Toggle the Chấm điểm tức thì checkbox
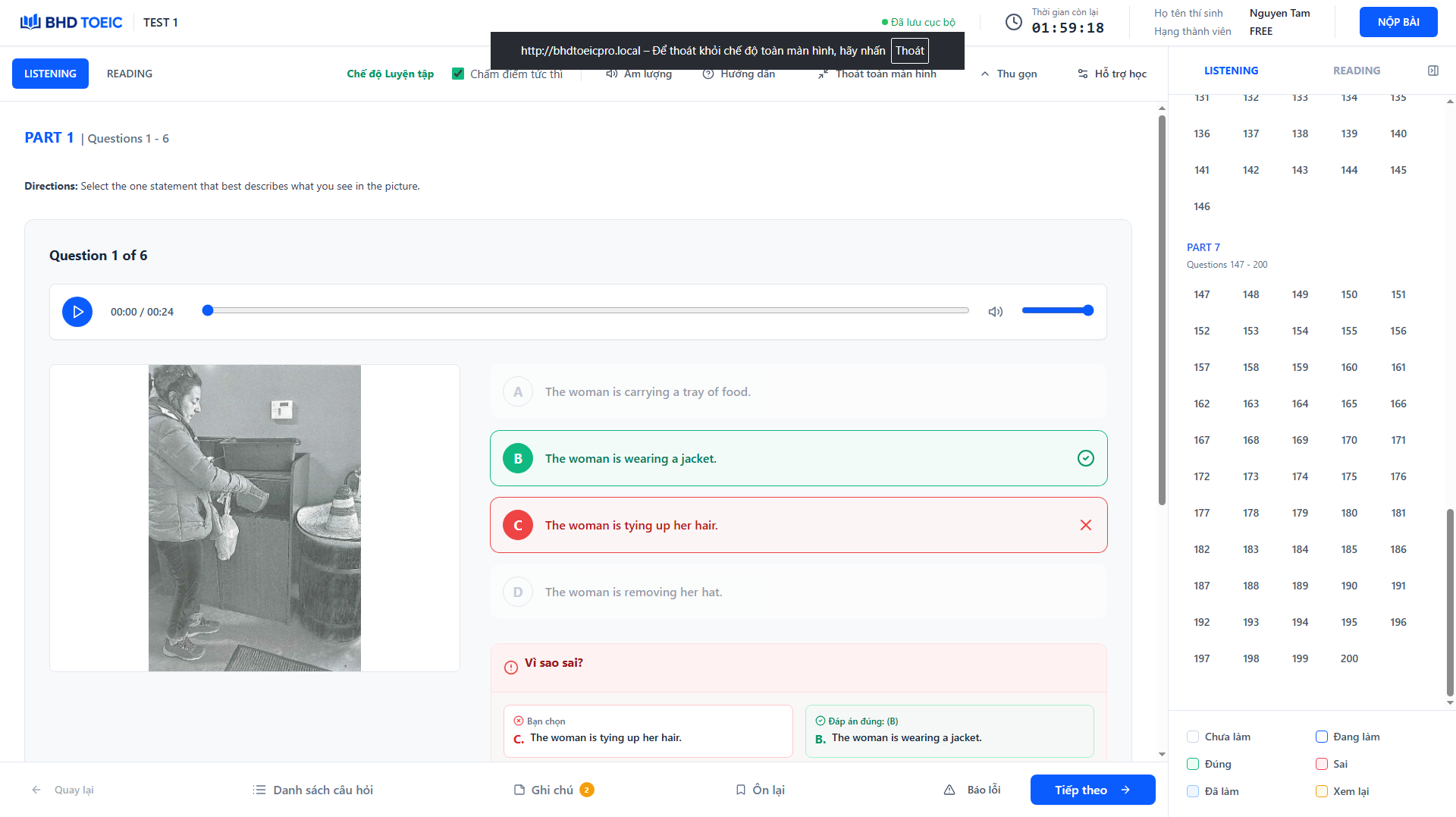1456x817 pixels. tap(458, 74)
